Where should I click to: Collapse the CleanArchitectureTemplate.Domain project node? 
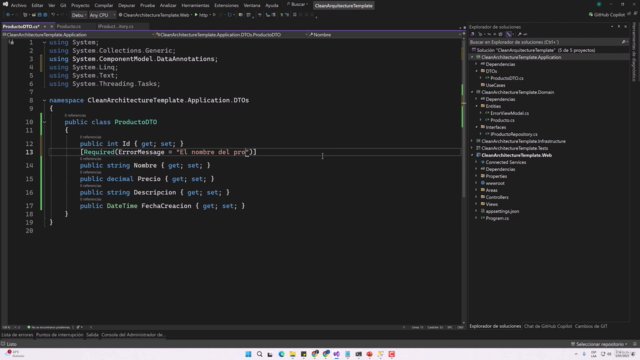click(472, 93)
